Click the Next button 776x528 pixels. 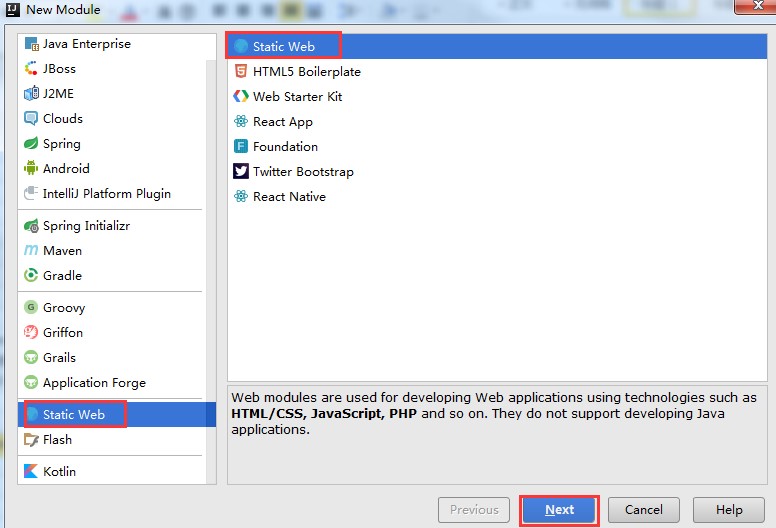point(559,510)
